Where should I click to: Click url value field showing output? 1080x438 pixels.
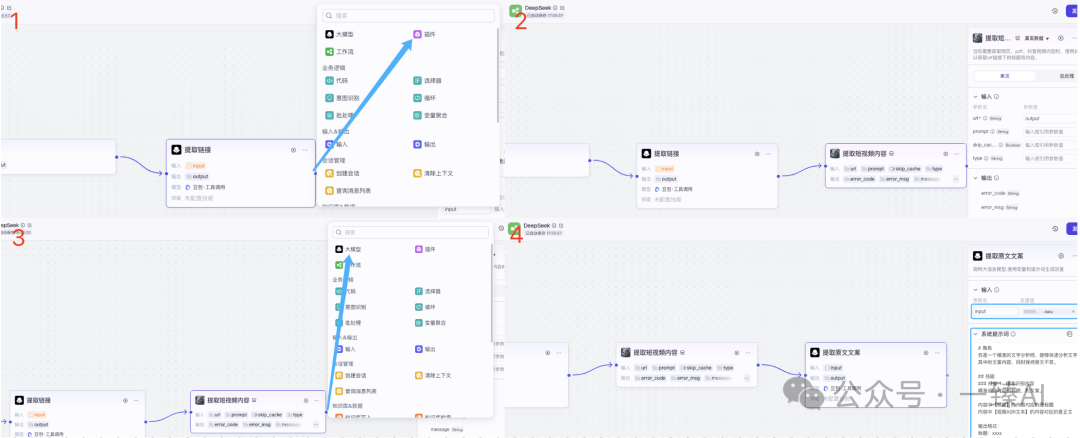point(1051,118)
